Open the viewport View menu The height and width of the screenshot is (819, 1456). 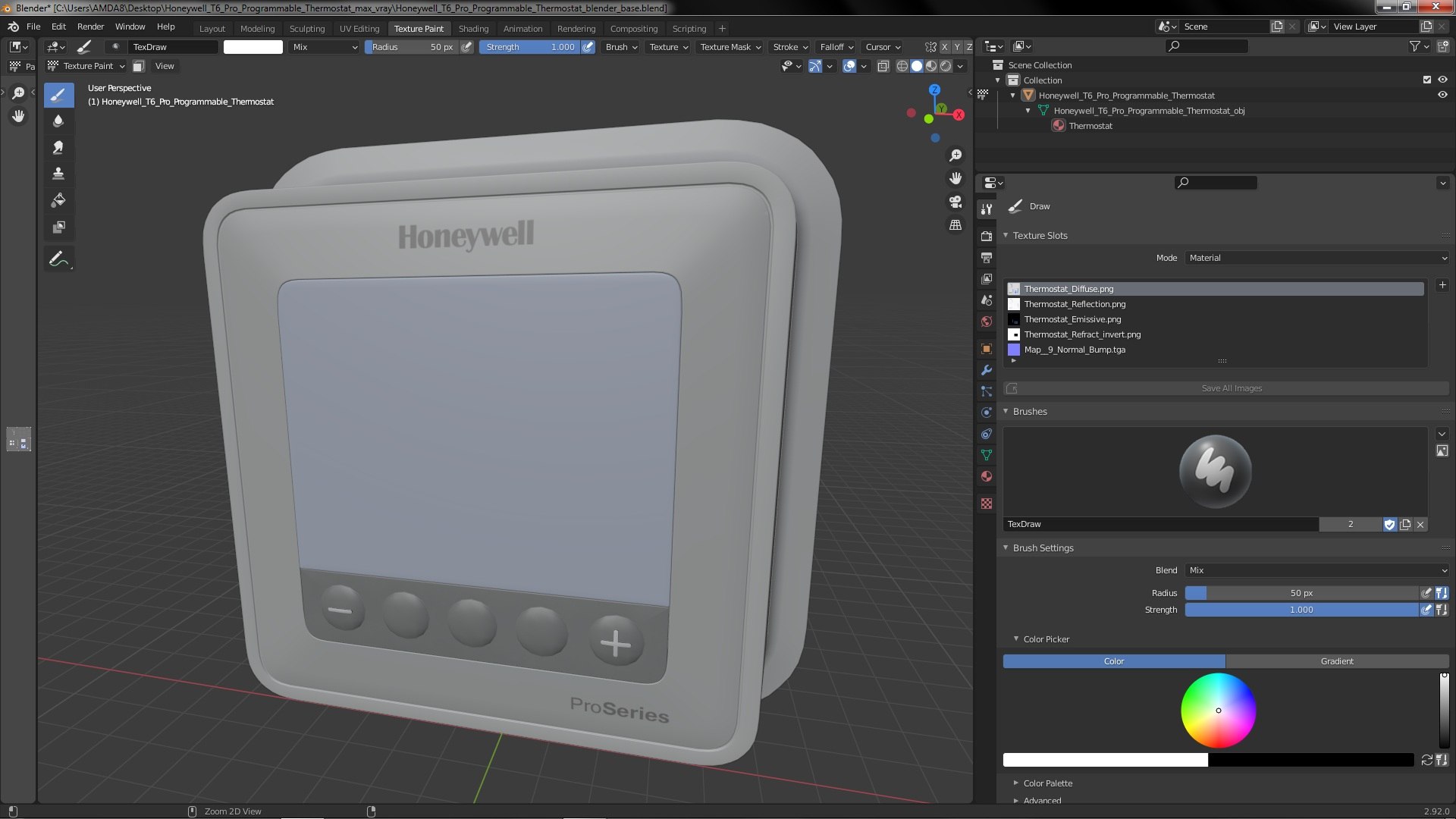tap(165, 66)
